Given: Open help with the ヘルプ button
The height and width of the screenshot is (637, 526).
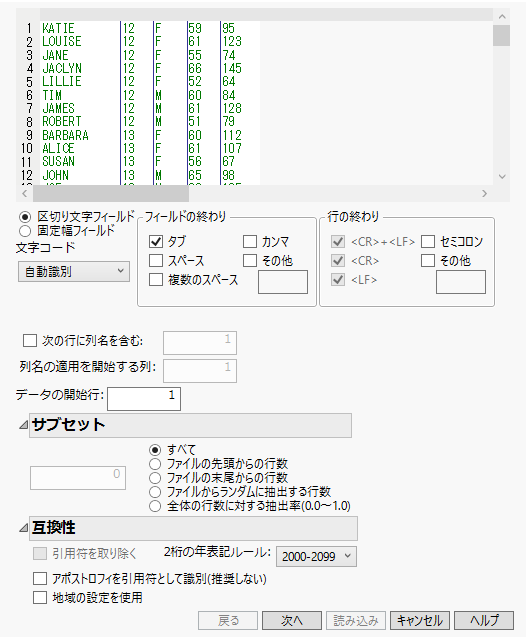Looking at the screenshot, I should [484, 620].
